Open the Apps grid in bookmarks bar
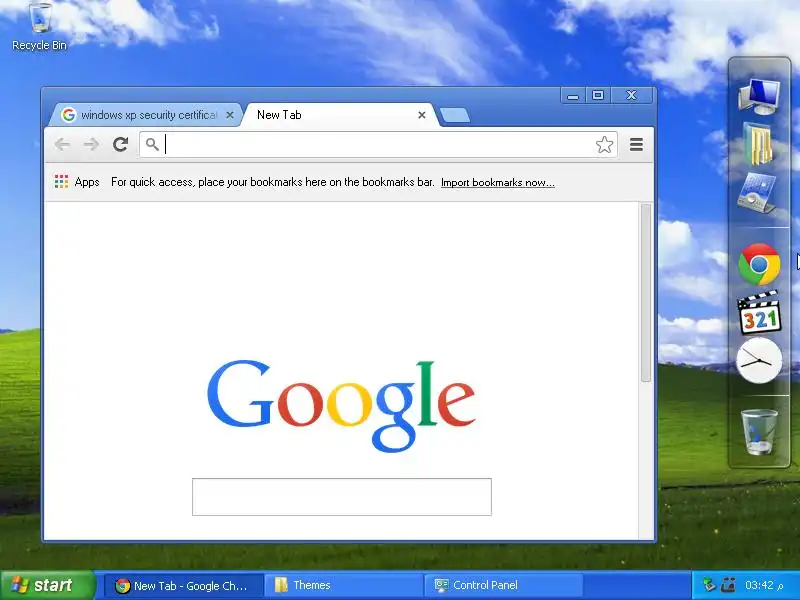Viewport: 800px width, 600px height. tap(77, 182)
